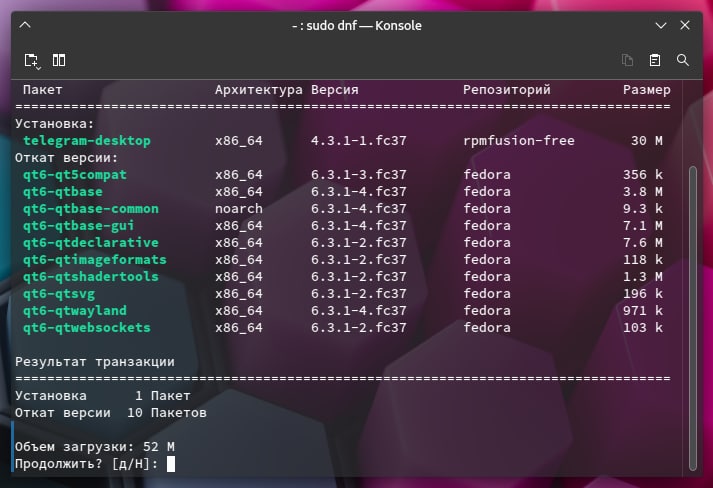The width and height of the screenshot is (713, 488).
Task: Click the Размер column header
Action: pyautogui.click(x=647, y=90)
